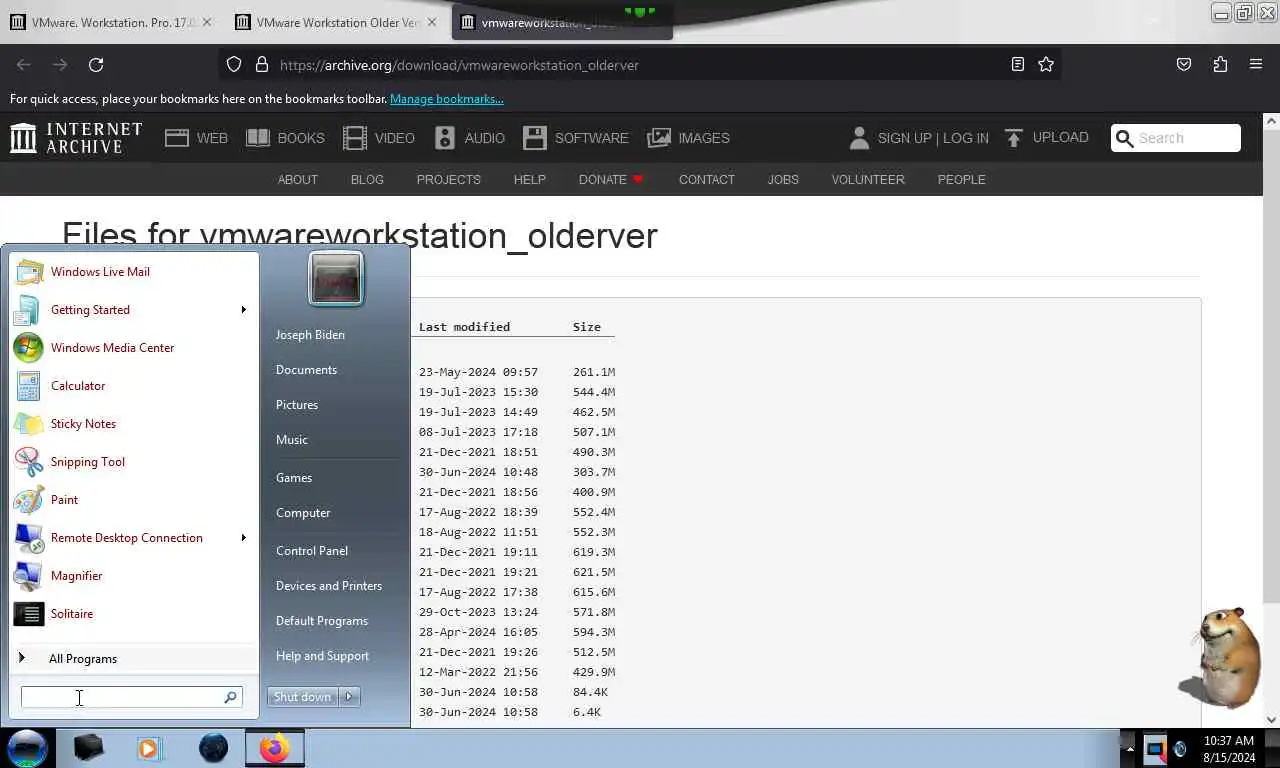Image resolution: width=1280 pixels, height=768 pixels.
Task: Toggle reader view icon in address bar
Action: click(x=1017, y=65)
